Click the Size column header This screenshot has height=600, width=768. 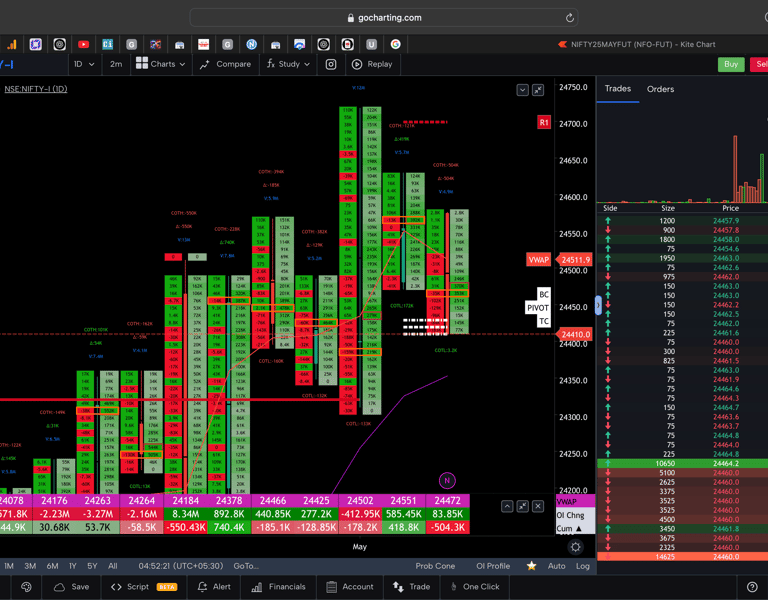[668, 208]
